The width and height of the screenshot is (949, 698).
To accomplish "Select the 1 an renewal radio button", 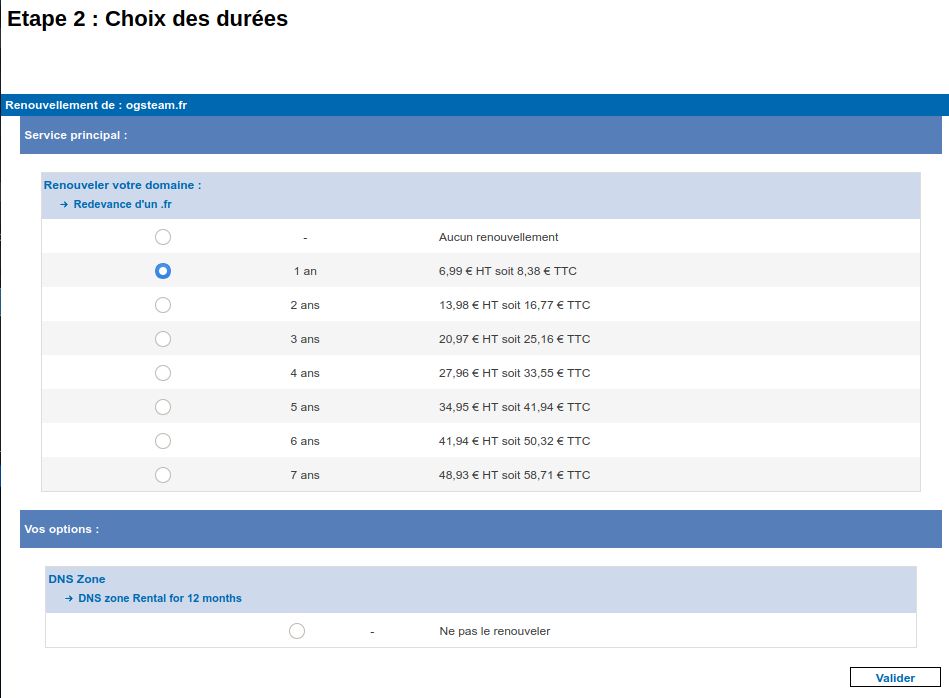I will click(x=163, y=271).
